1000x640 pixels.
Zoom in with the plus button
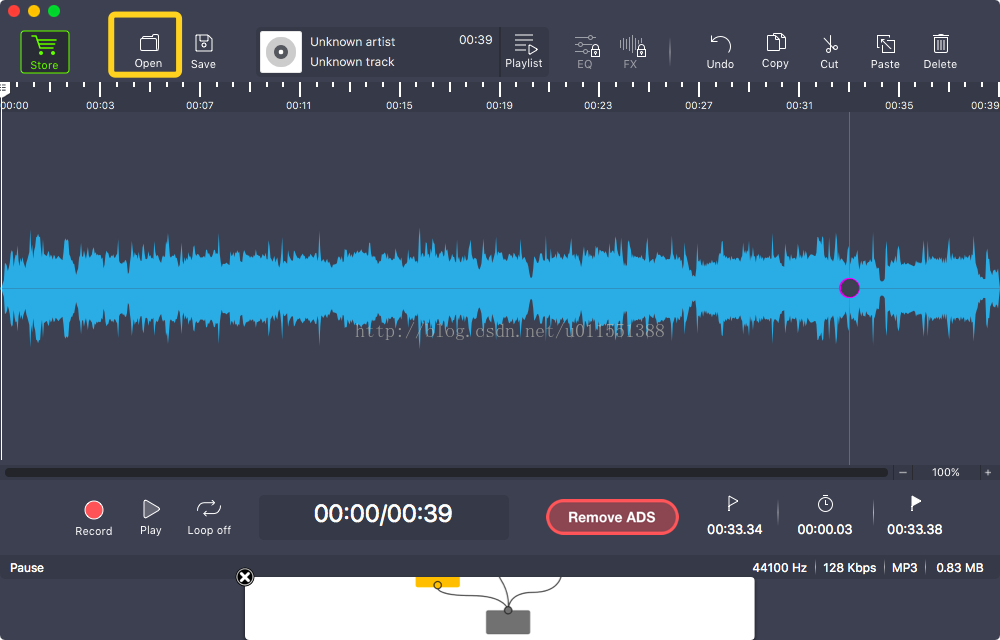988,472
